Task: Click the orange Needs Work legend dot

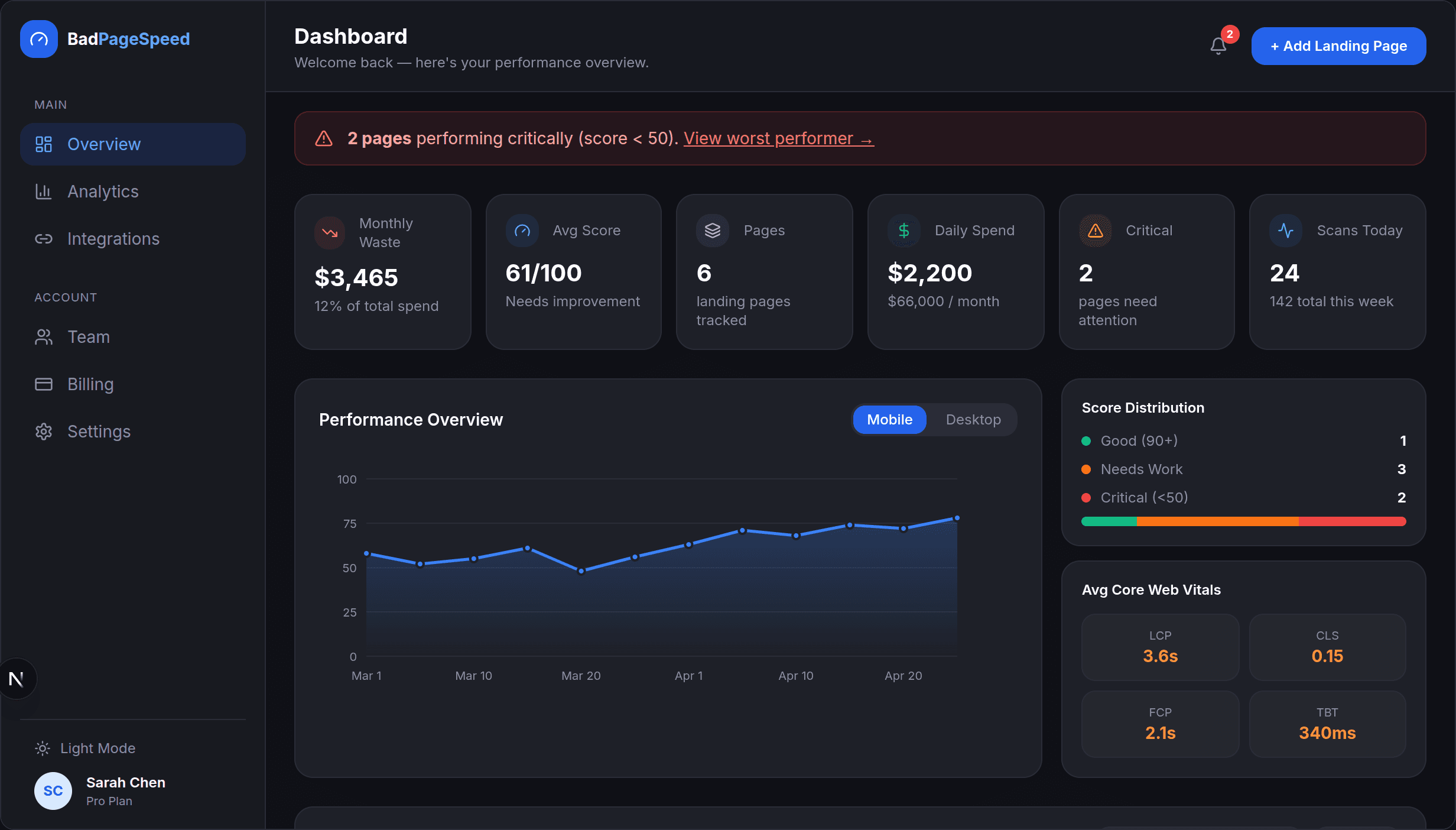Action: 1086,469
